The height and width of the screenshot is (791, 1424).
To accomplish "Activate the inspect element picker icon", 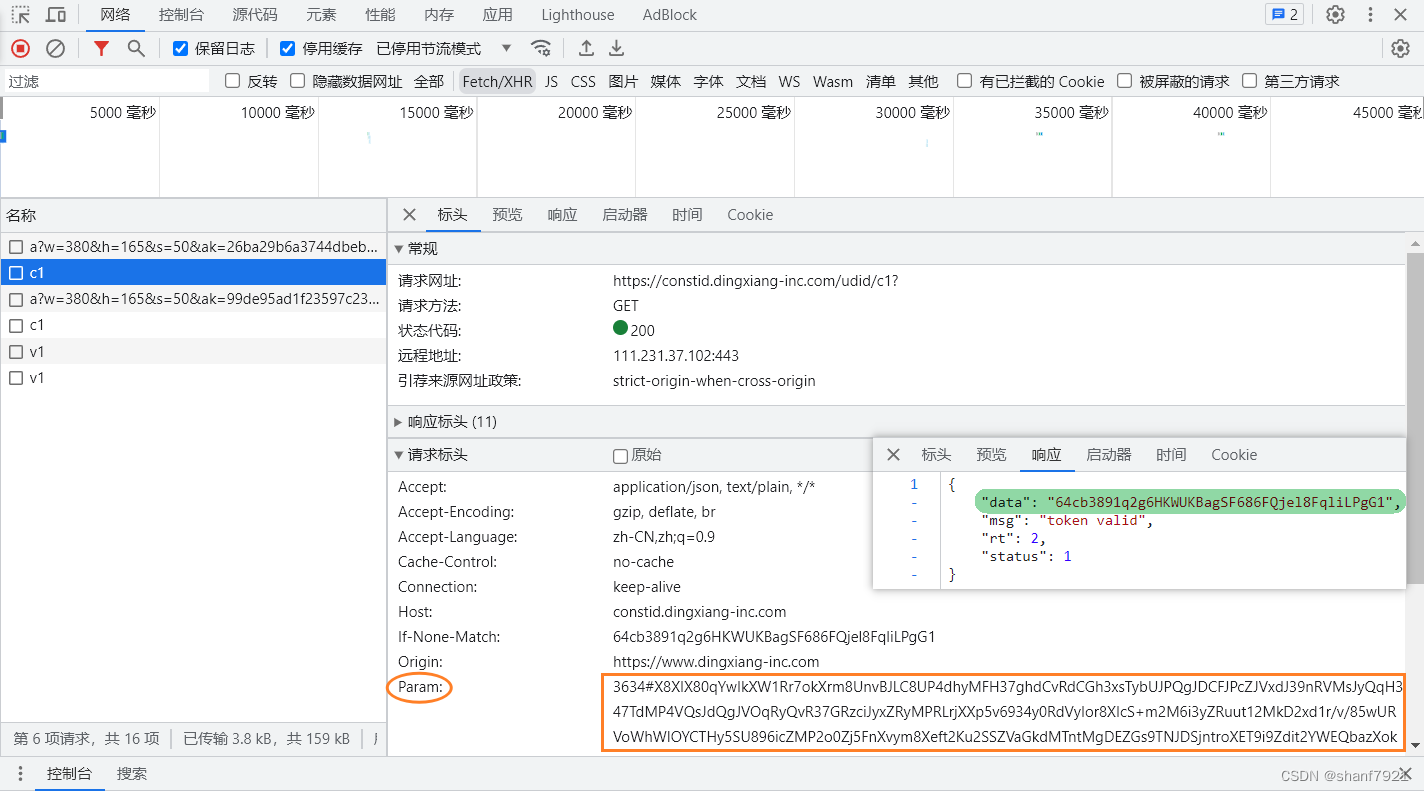I will 20,15.
